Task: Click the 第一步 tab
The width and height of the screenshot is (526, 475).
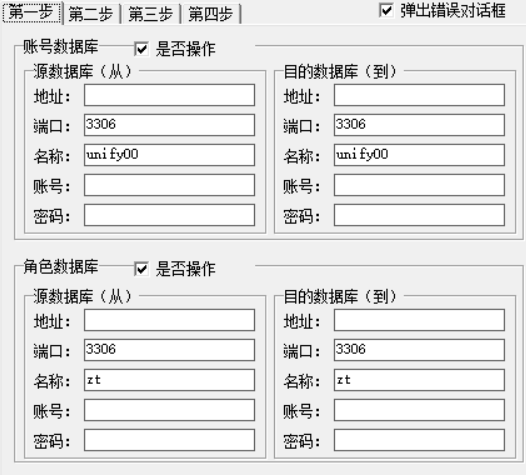Action: (x=32, y=13)
